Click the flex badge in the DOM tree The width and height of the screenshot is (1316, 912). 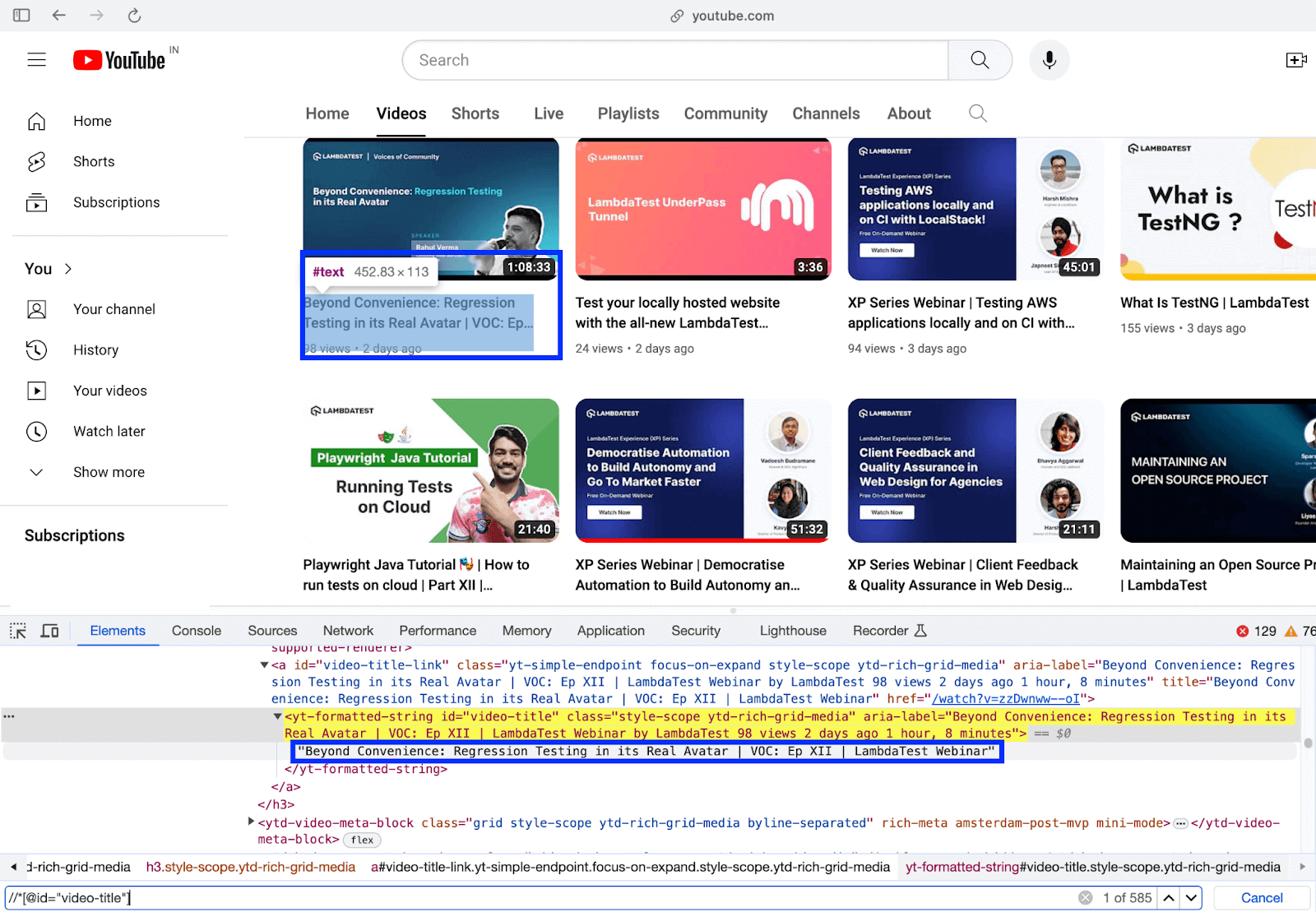coord(362,840)
